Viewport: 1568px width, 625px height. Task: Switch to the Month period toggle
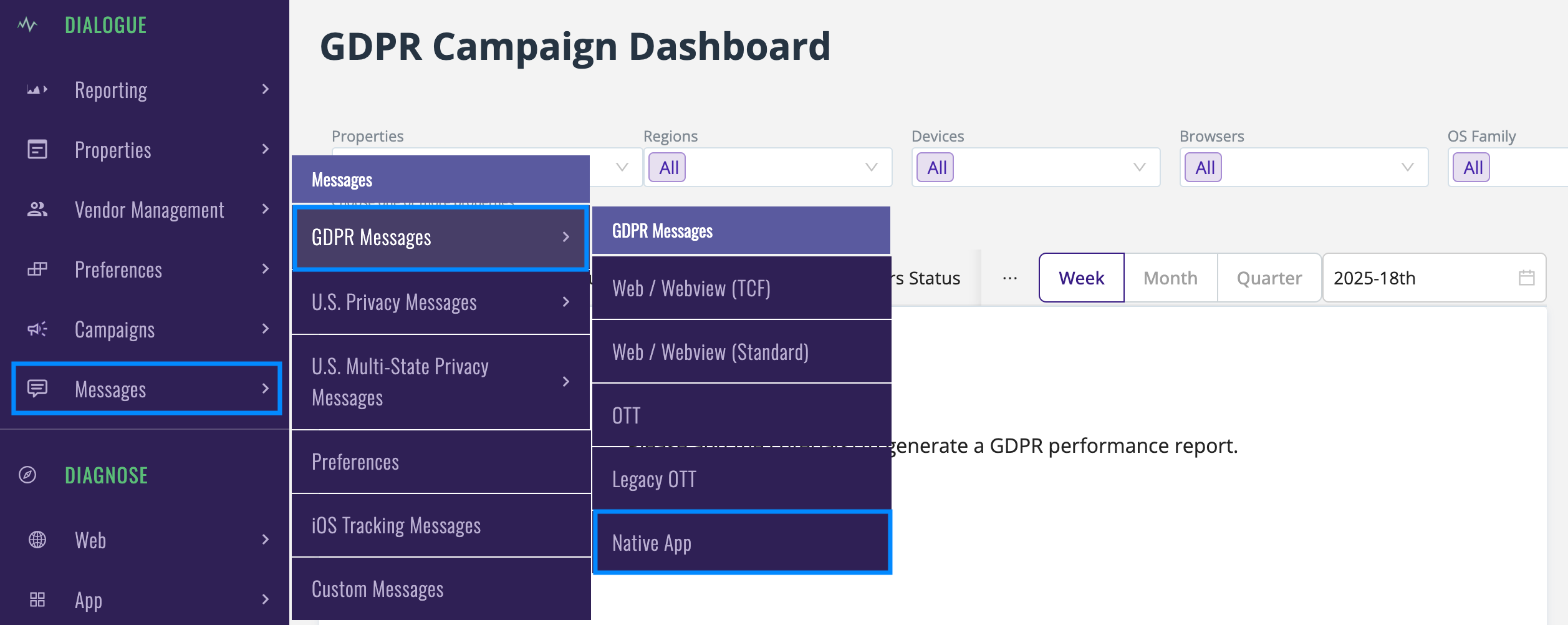1170,278
